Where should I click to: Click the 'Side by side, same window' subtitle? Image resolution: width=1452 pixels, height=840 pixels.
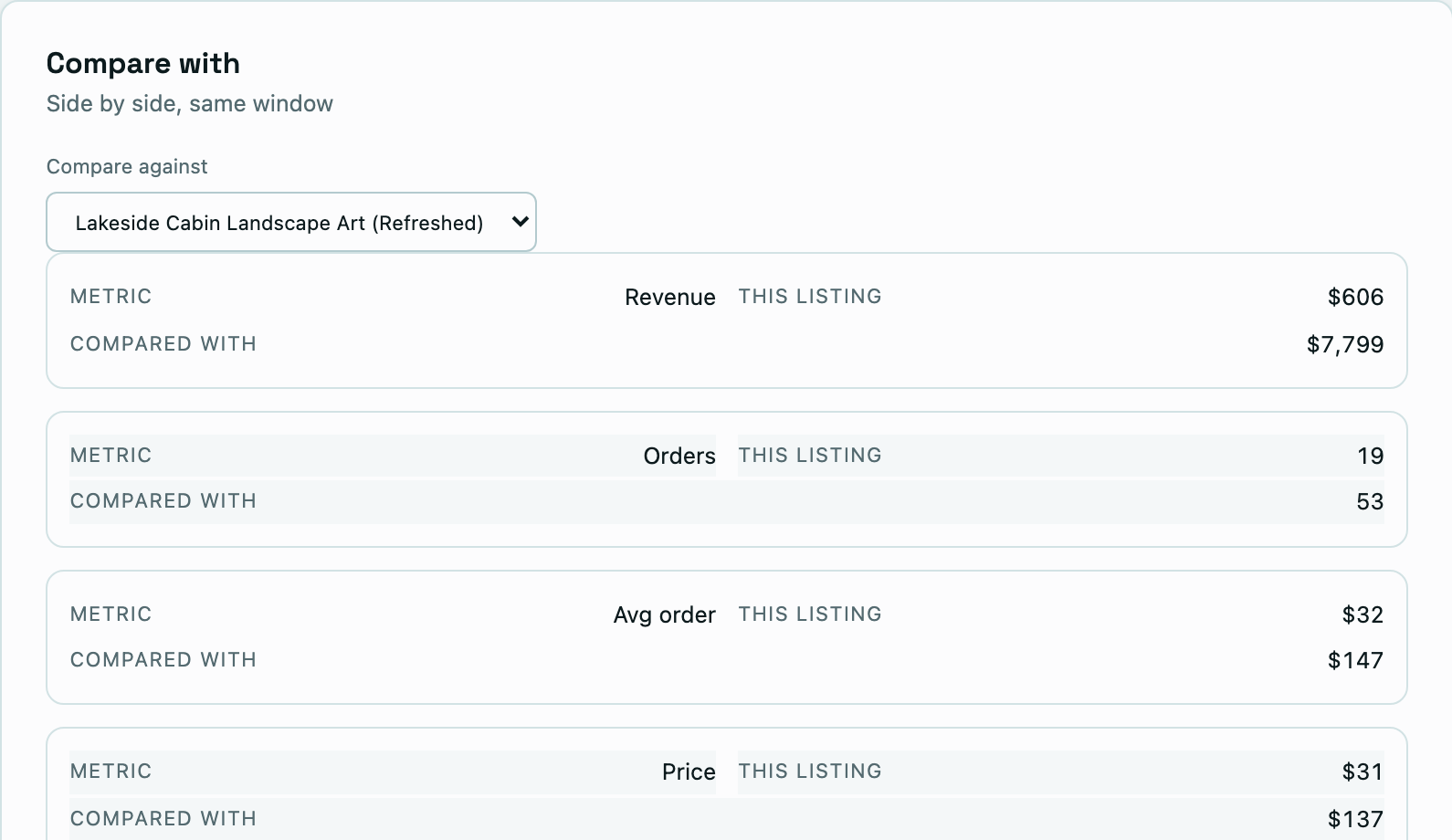tap(190, 104)
